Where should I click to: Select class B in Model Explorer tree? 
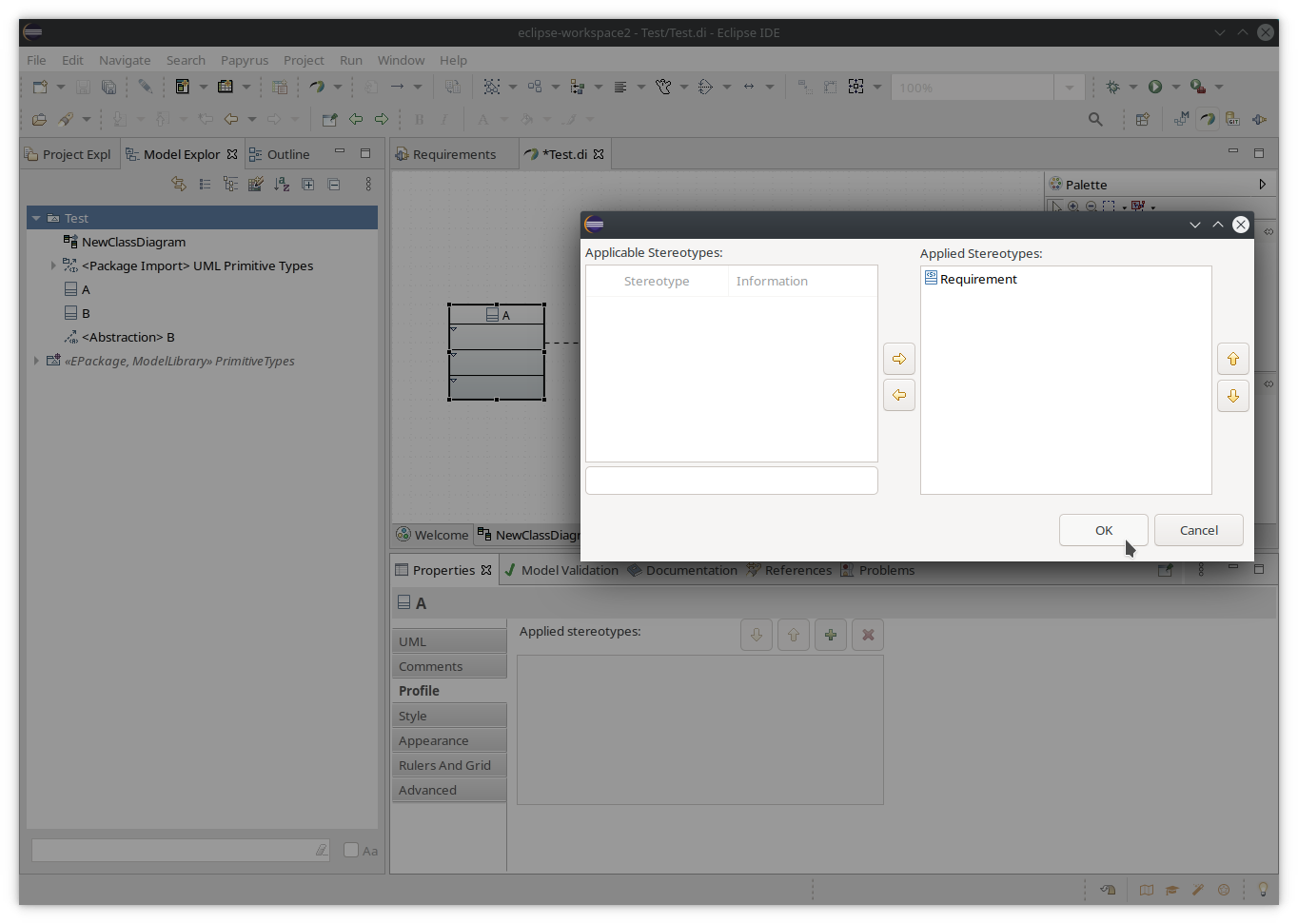click(77, 313)
